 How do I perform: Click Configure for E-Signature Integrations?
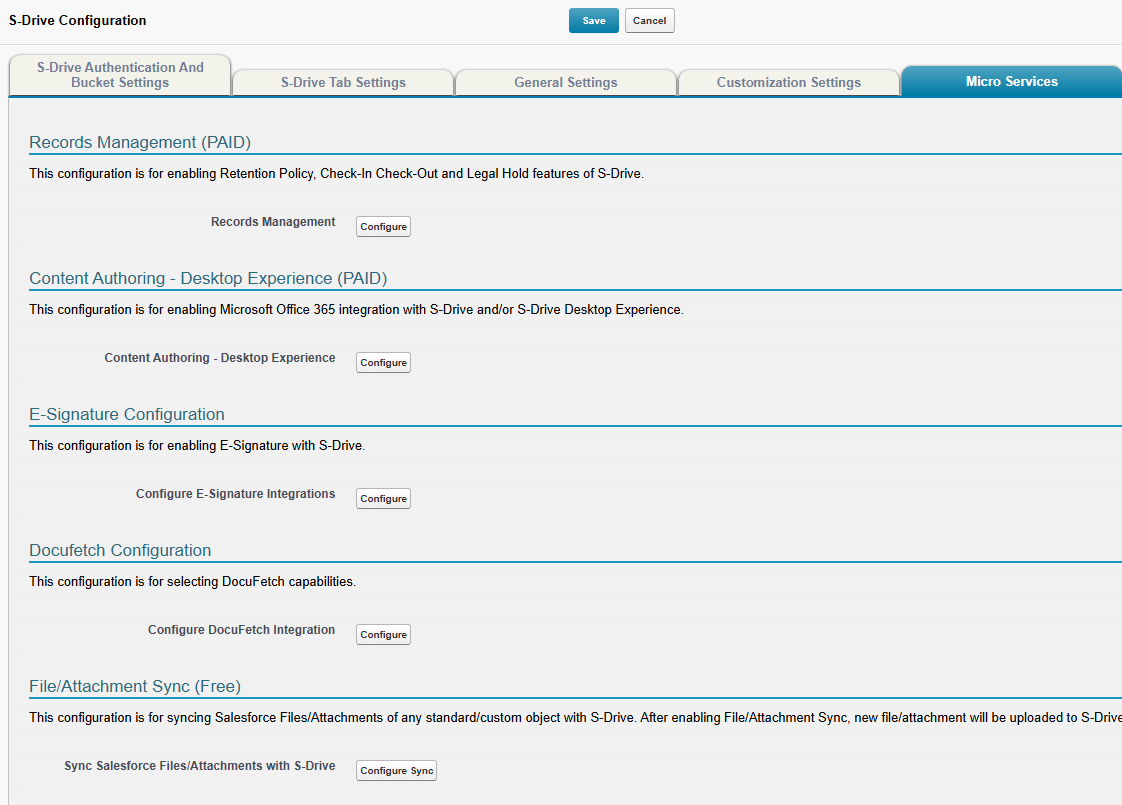[383, 499]
